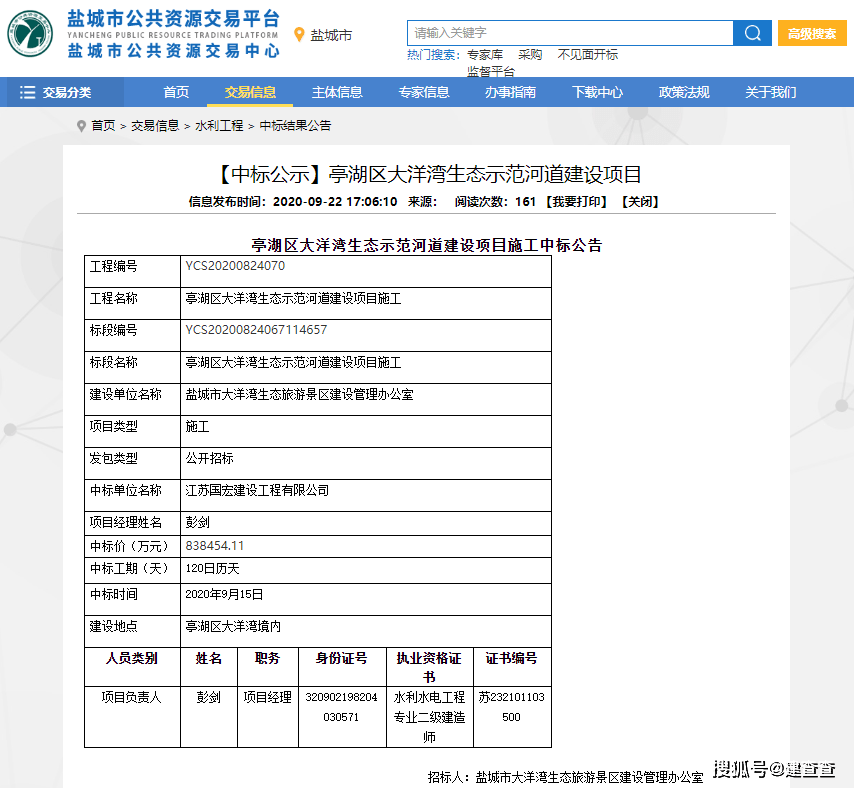Click the 盐城市 city selector text
This screenshot has height=788, width=854.
[331, 35]
